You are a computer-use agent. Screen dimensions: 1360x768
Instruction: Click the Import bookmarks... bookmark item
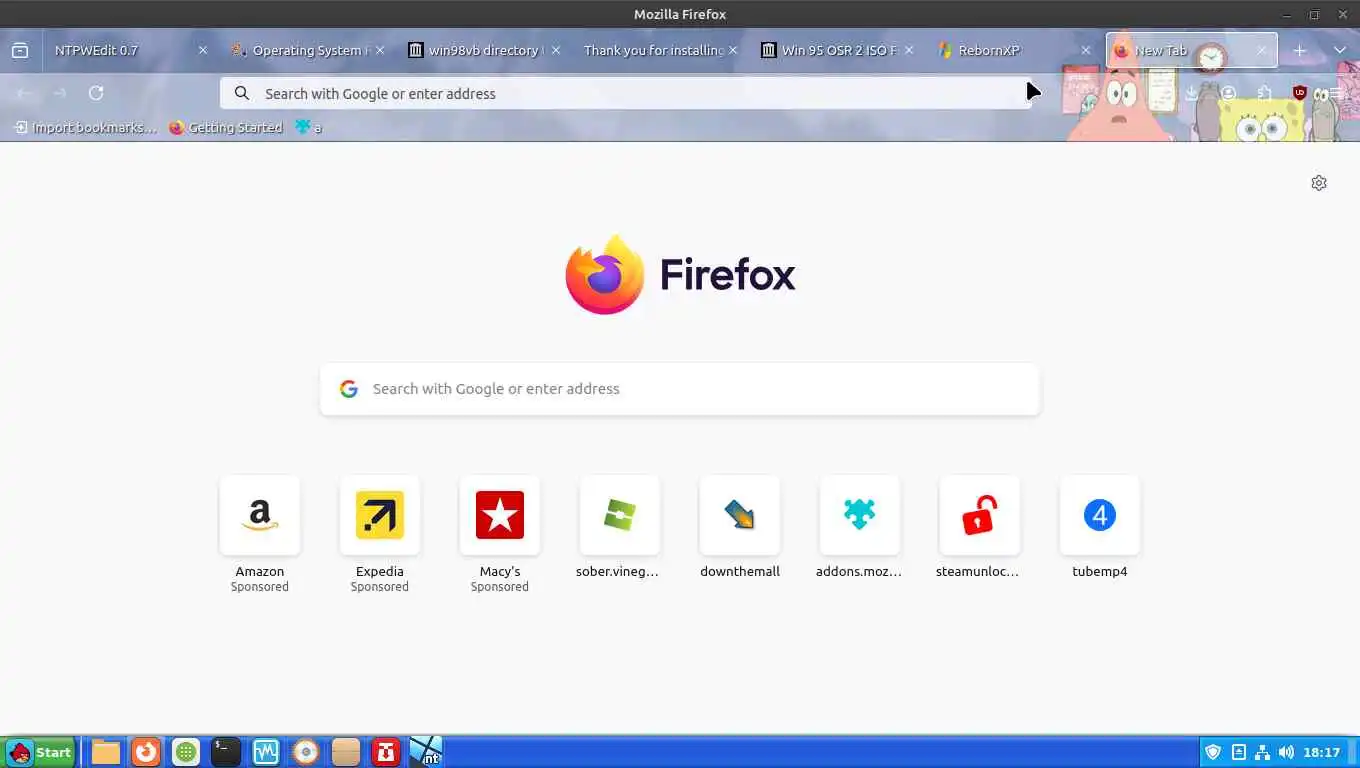(x=85, y=127)
